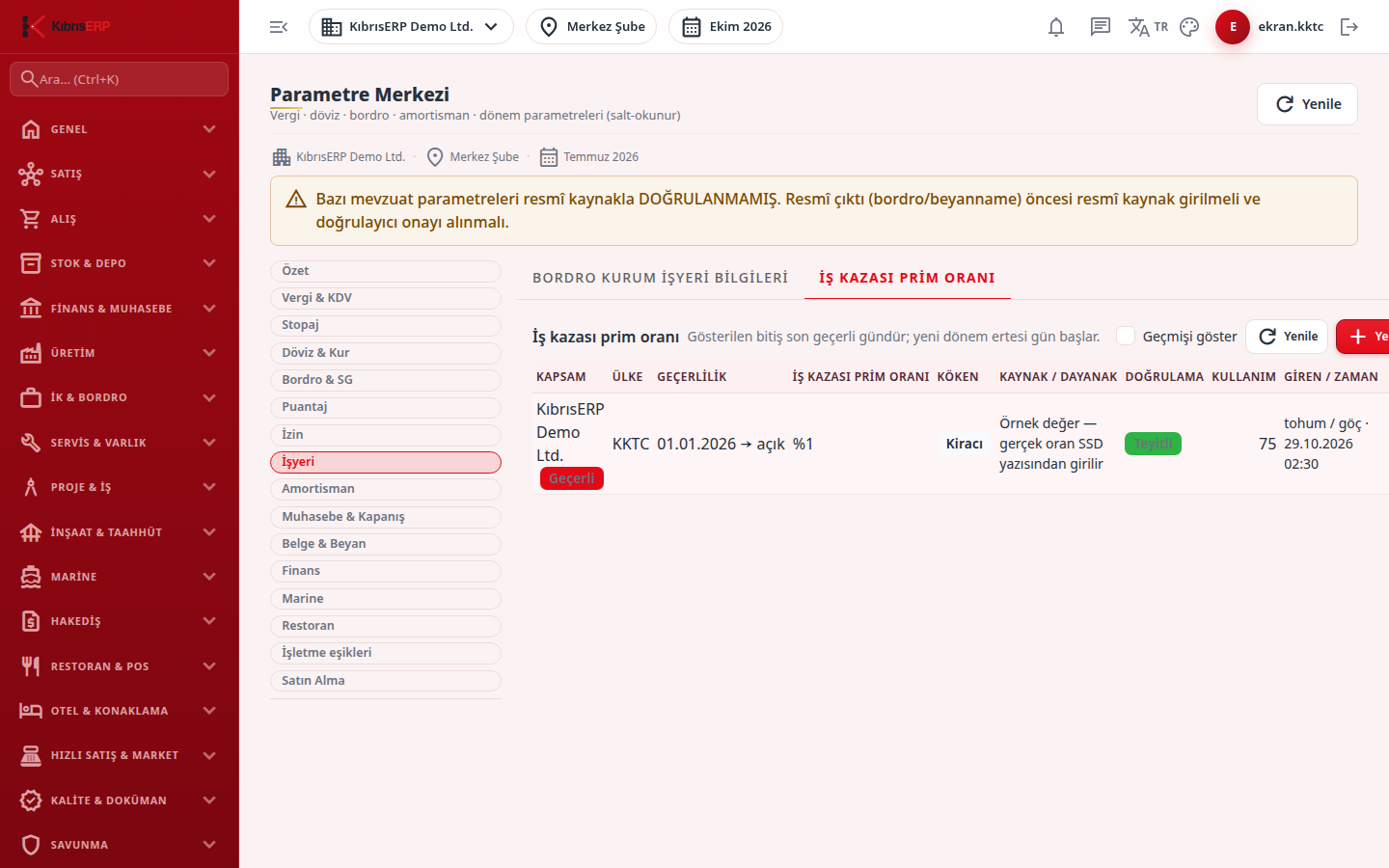Open Satış module icon
This screenshot has width=1389, height=868.
pos(31,174)
